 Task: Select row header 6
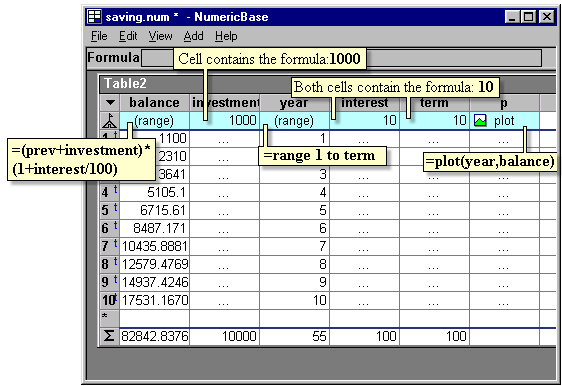(x=109, y=228)
